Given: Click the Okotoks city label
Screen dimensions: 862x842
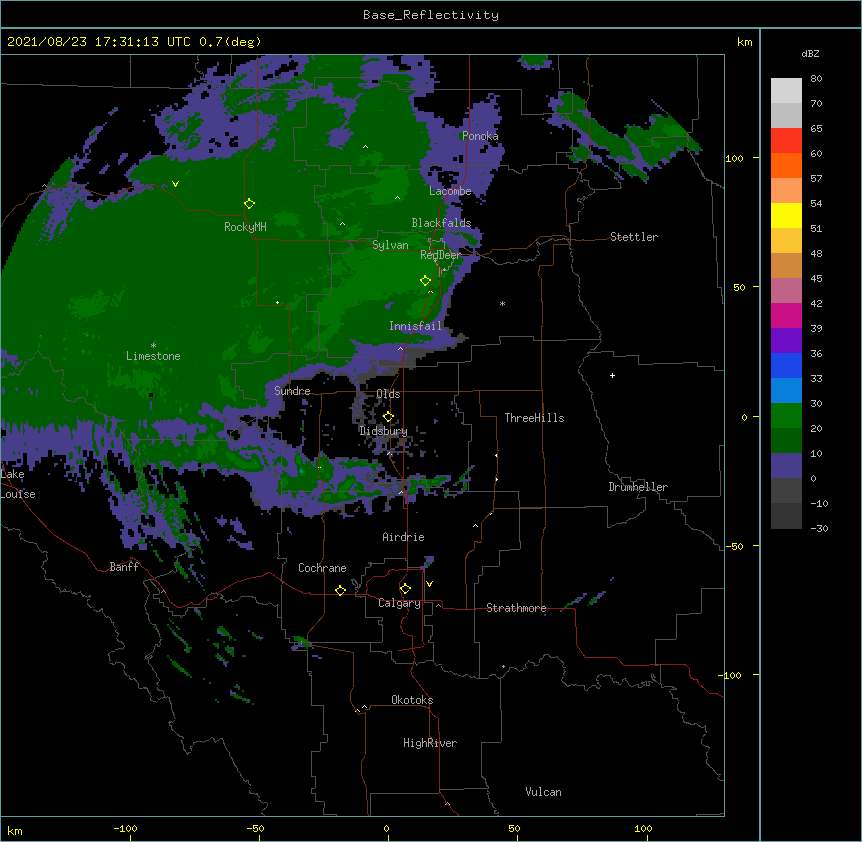Looking at the screenshot, I should click(412, 700).
